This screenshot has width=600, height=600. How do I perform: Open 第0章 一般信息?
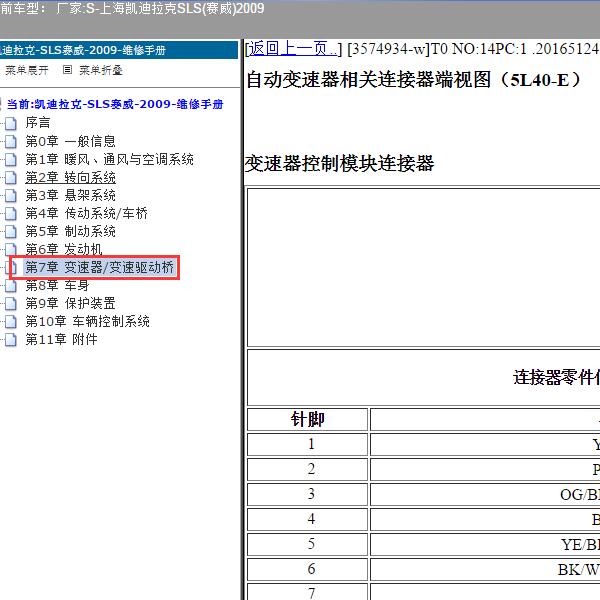[70, 141]
